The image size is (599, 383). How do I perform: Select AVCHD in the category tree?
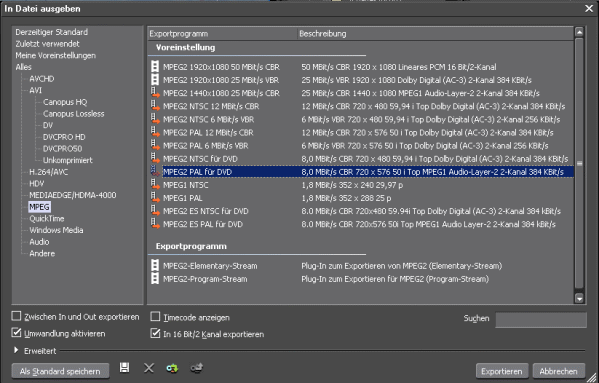point(42,79)
